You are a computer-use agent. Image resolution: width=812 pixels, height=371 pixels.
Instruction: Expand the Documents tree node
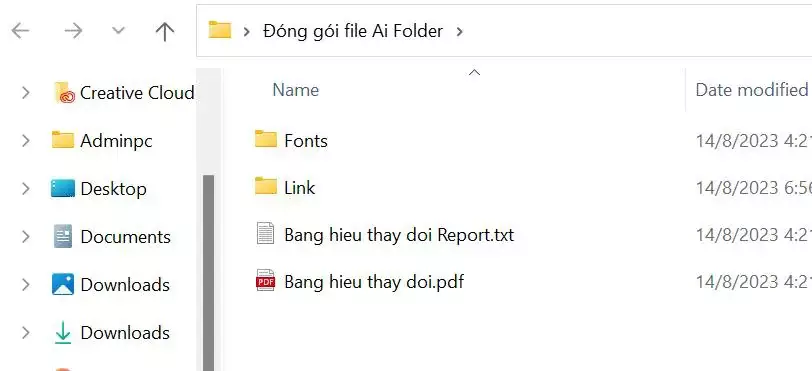[25, 237]
